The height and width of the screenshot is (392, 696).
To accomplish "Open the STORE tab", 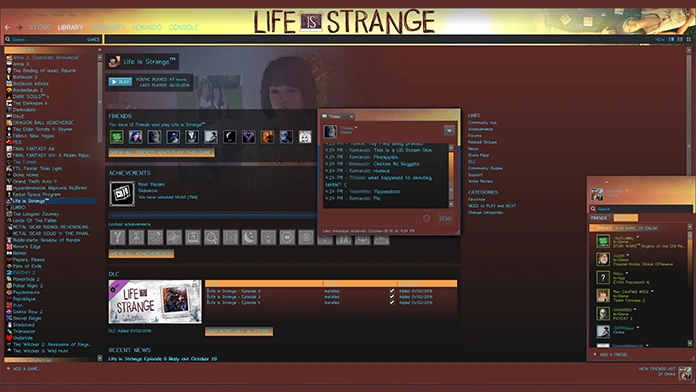I will coord(40,28).
